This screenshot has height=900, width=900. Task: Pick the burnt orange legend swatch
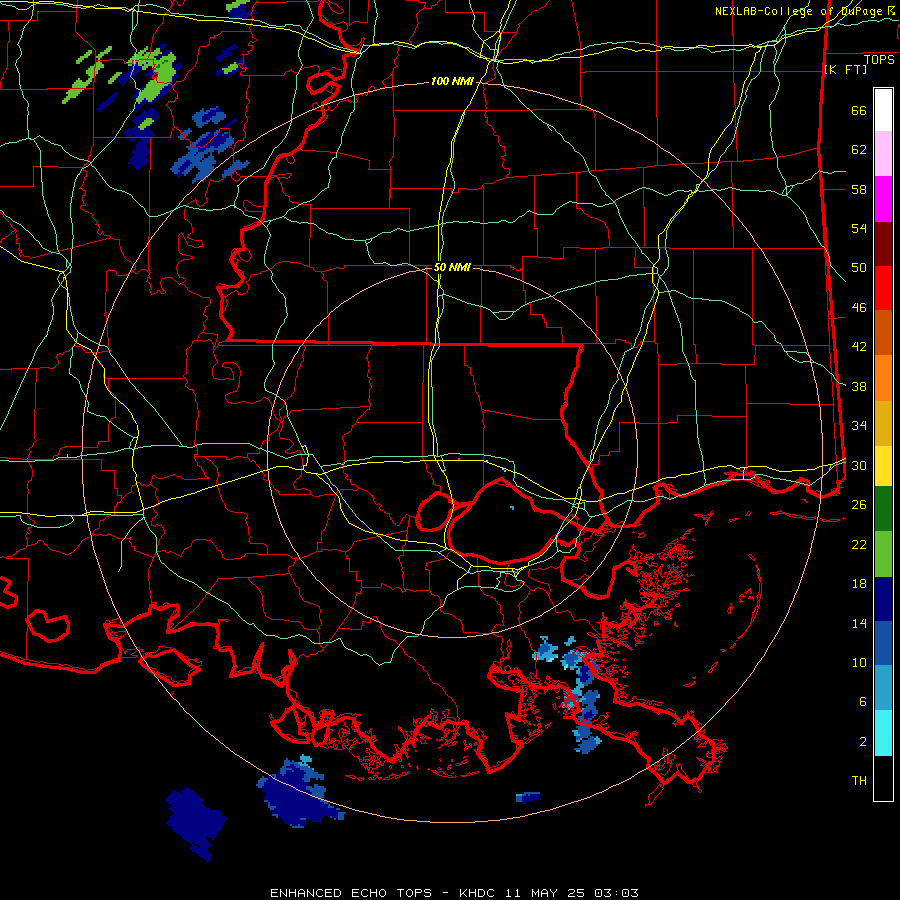tap(883, 332)
